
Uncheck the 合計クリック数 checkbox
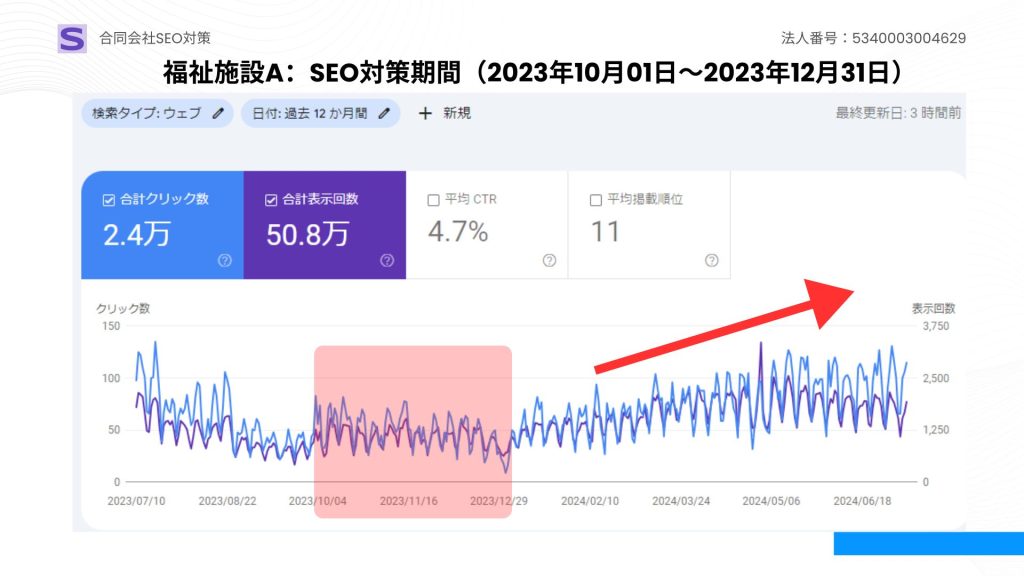pyautogui.click(x=109, y=199)
